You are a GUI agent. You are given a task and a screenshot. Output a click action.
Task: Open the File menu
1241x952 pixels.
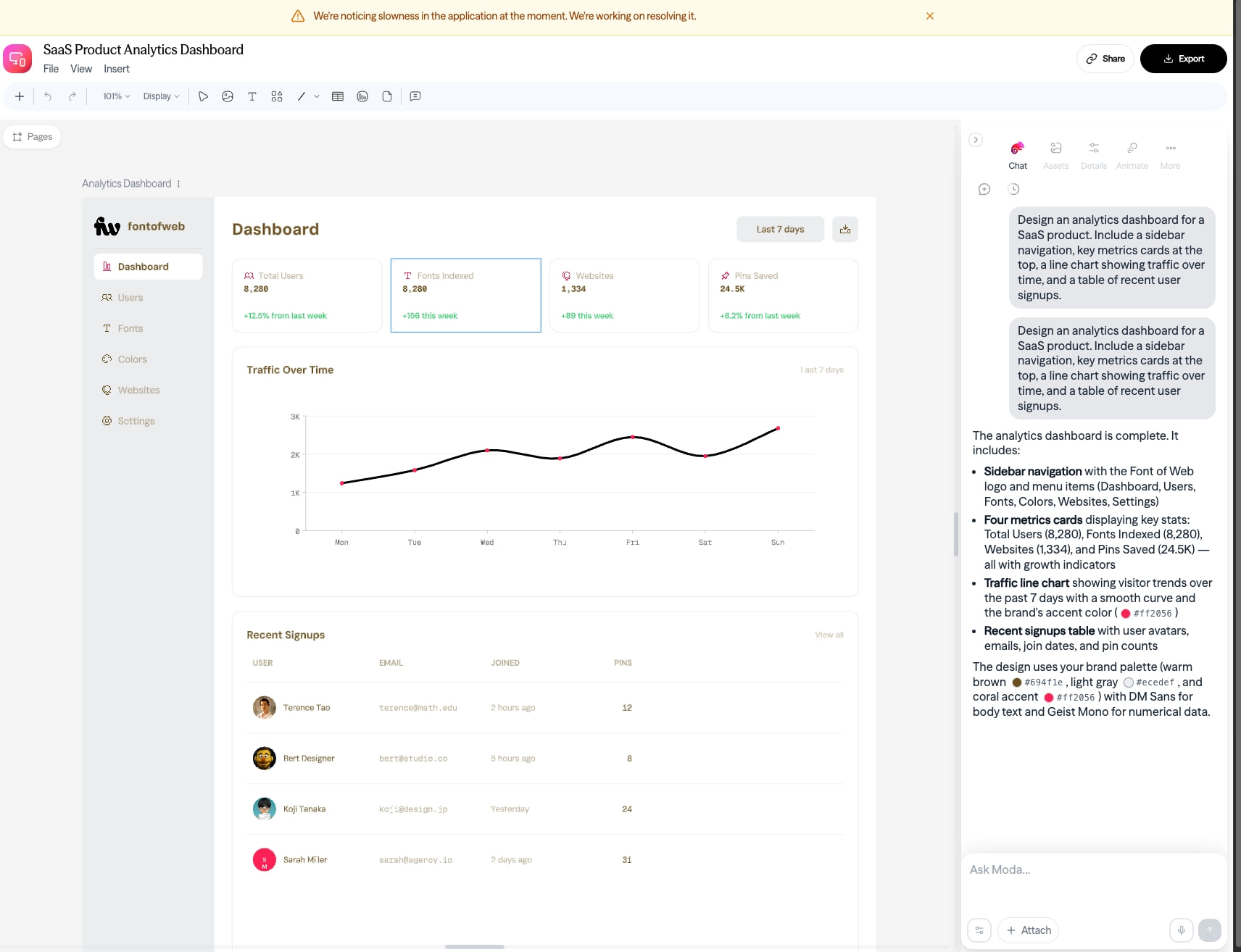[51, 69]
